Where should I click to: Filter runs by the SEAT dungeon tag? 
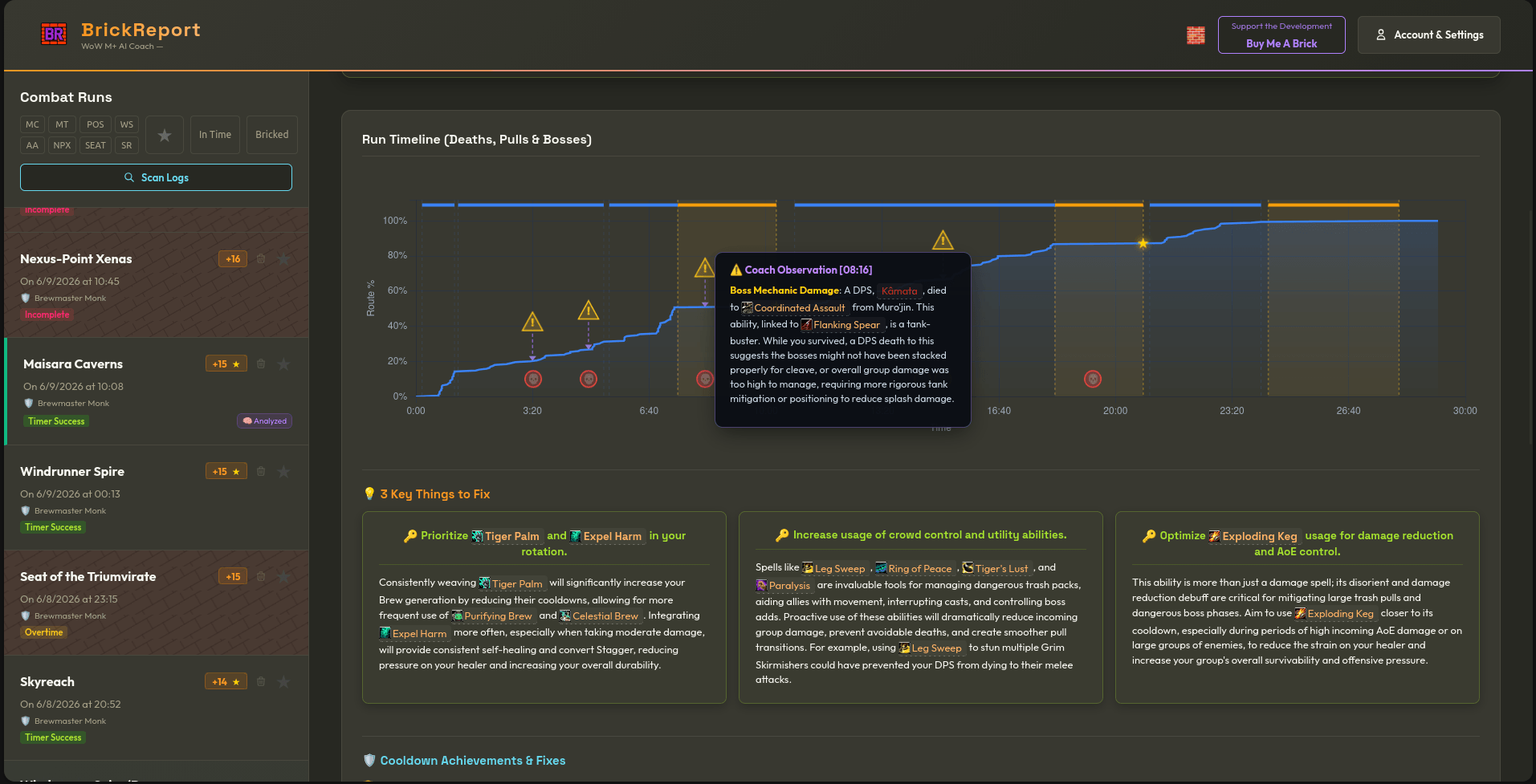(x=96, y=145)
